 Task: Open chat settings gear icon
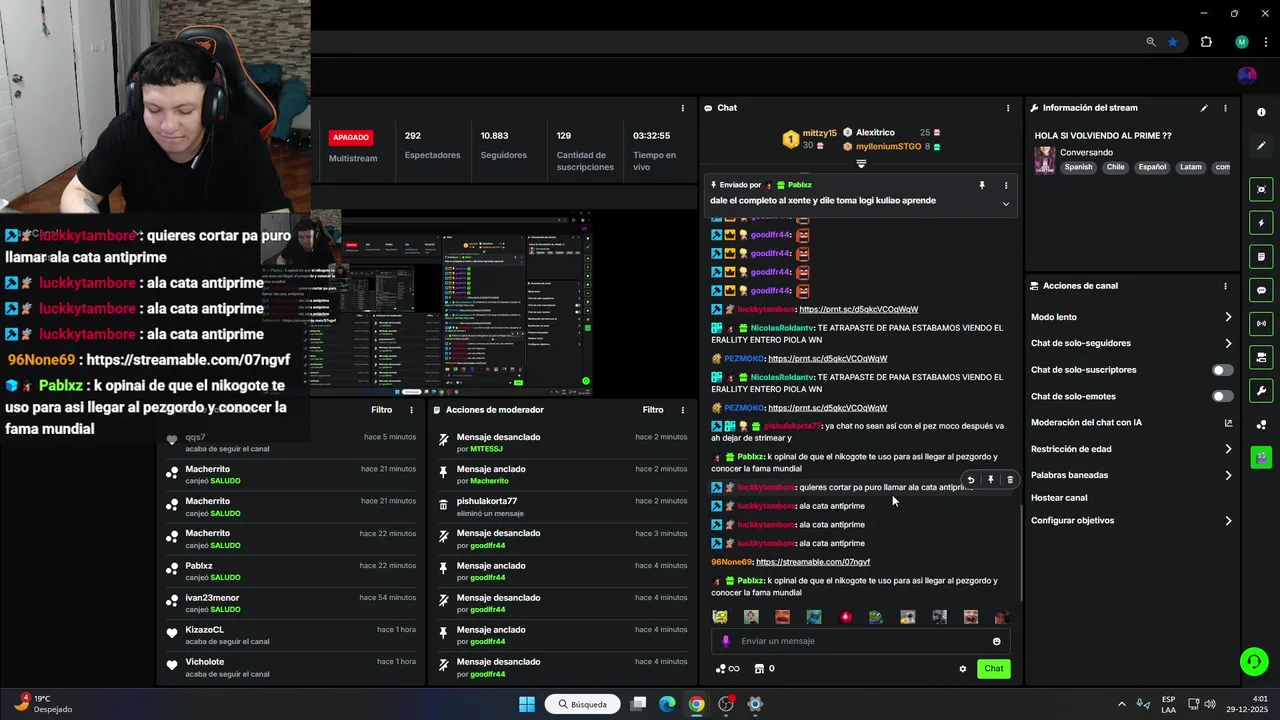pyautogui.click(x=963, y=669)
